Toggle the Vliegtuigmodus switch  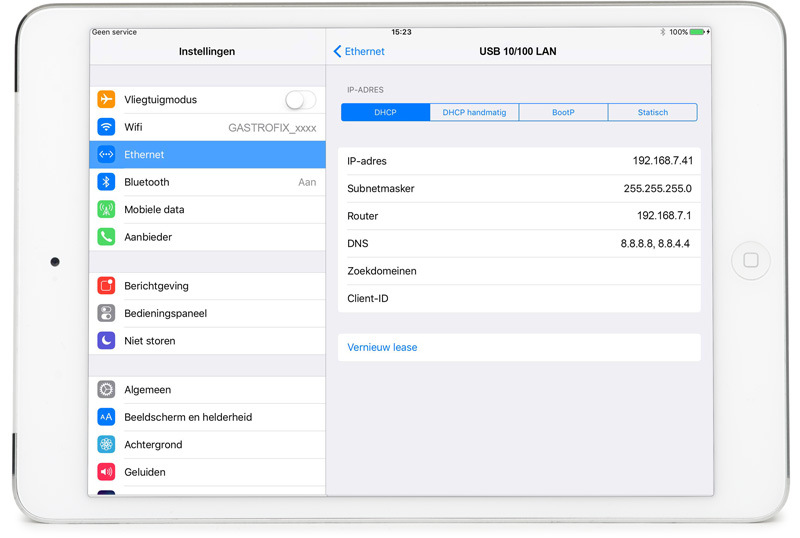click(300, 100)
